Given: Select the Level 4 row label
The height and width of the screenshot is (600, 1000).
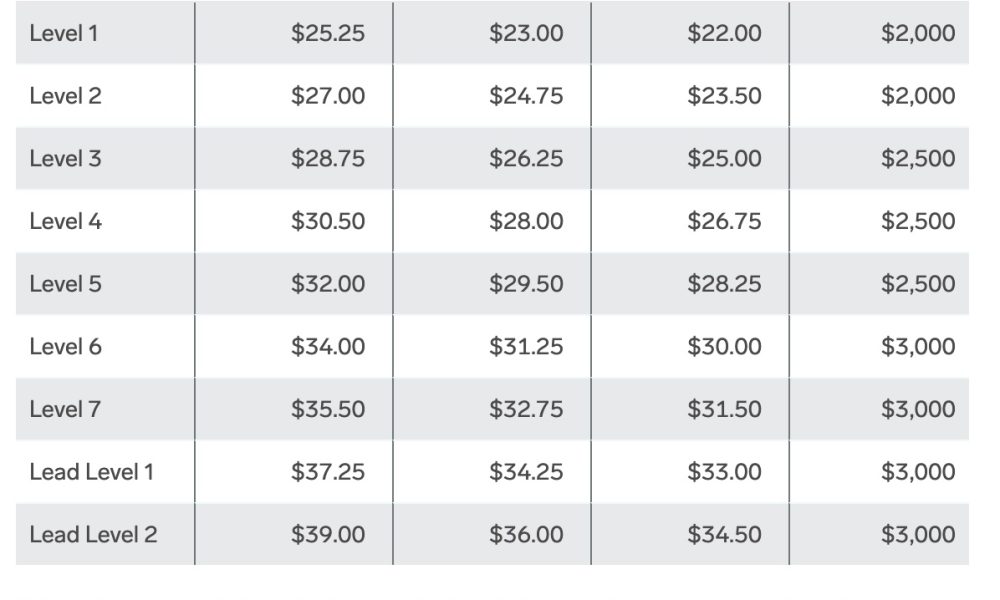Looking at the screenshot, I should (x=65, y=221).
